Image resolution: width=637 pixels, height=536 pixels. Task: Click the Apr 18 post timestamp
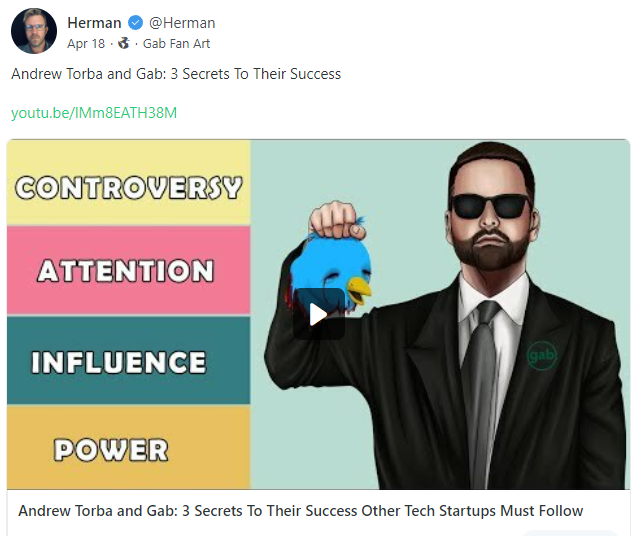[86, 43]
